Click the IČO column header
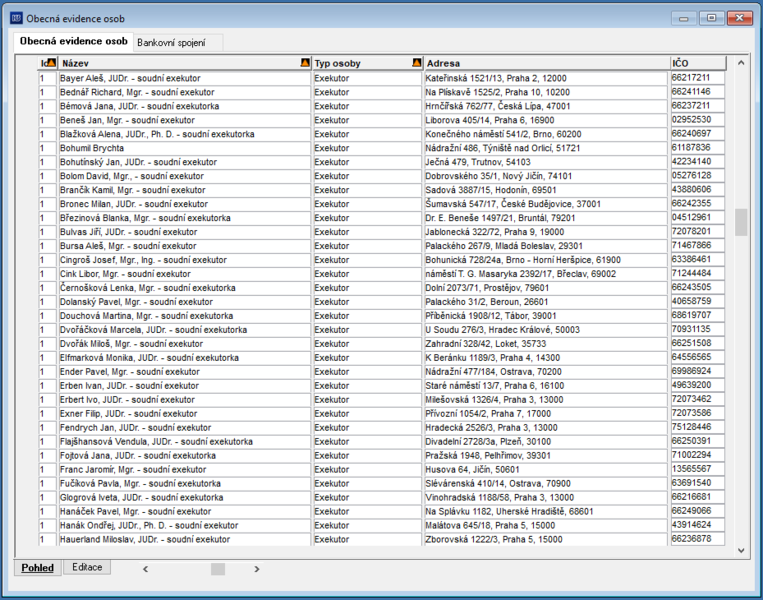This screenshot has width=763, height=600. [698, 63]
